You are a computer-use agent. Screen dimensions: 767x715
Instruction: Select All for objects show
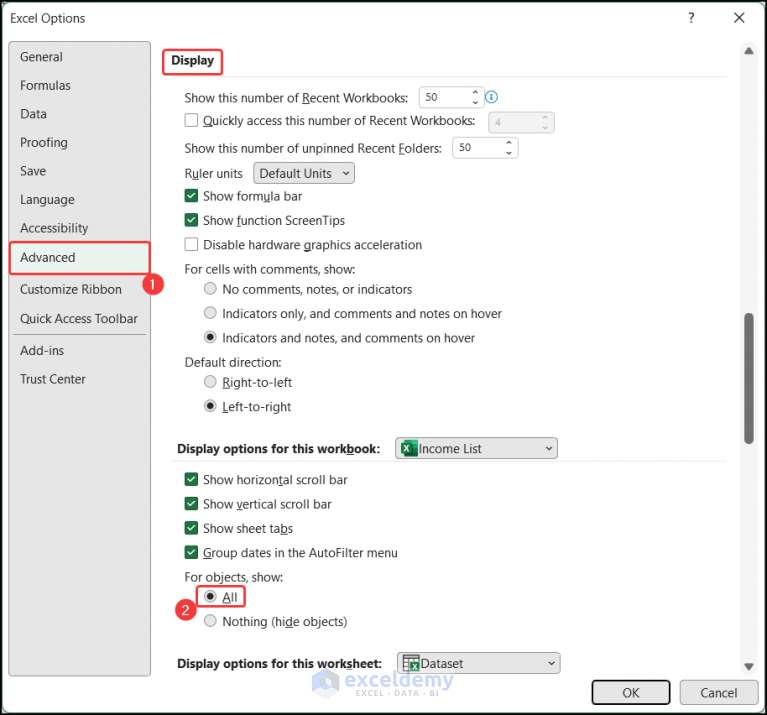[210, 597]
